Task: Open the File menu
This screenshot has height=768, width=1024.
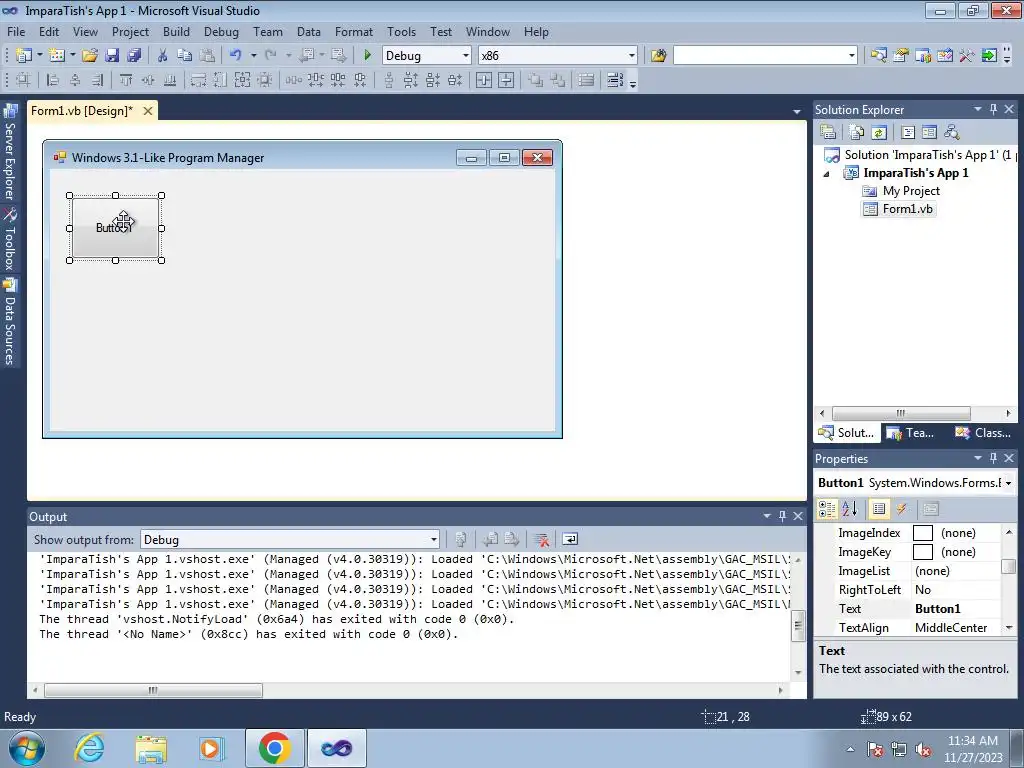Action: 16,31
